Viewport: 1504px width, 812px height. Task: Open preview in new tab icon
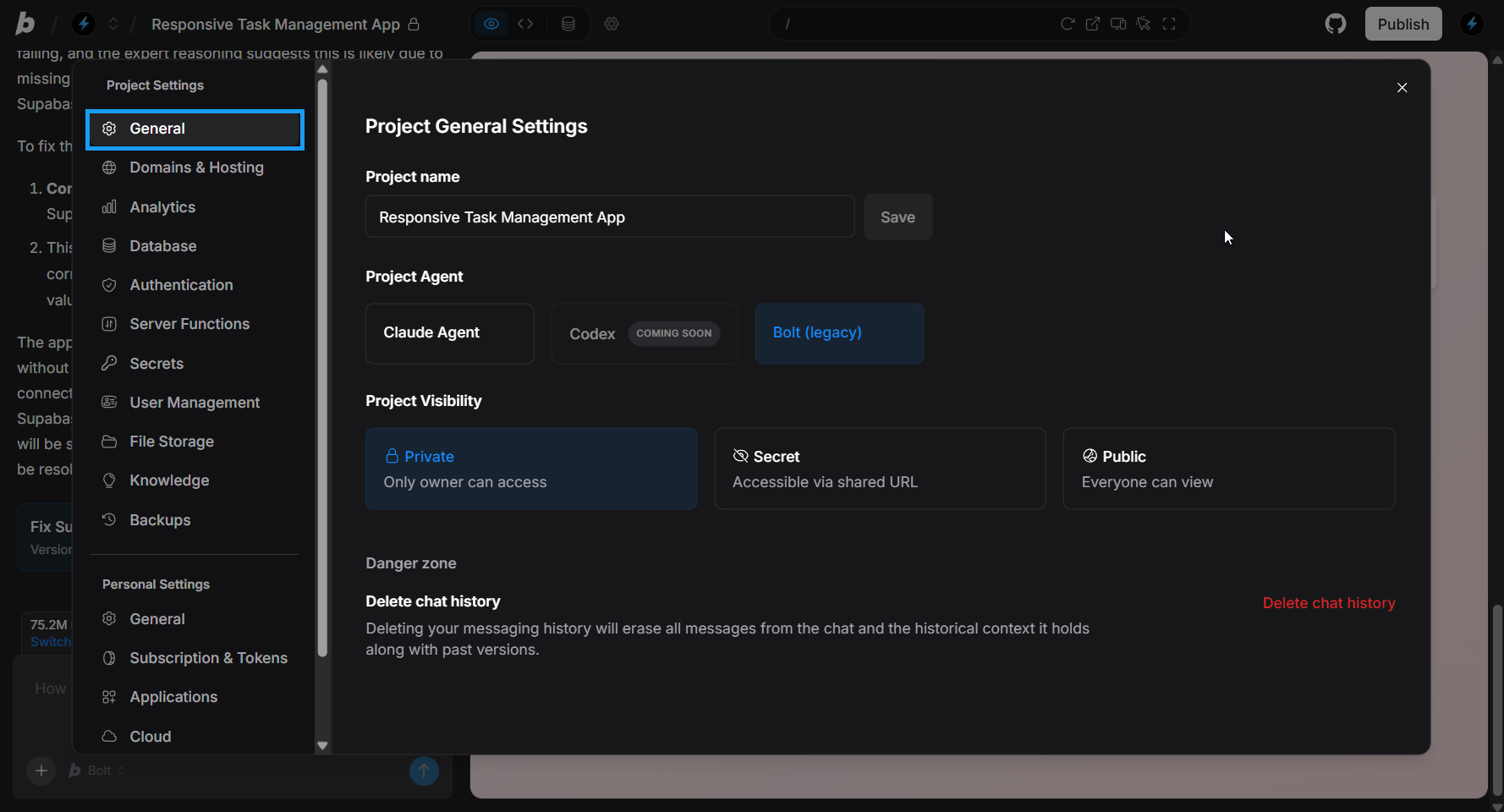1093,24
